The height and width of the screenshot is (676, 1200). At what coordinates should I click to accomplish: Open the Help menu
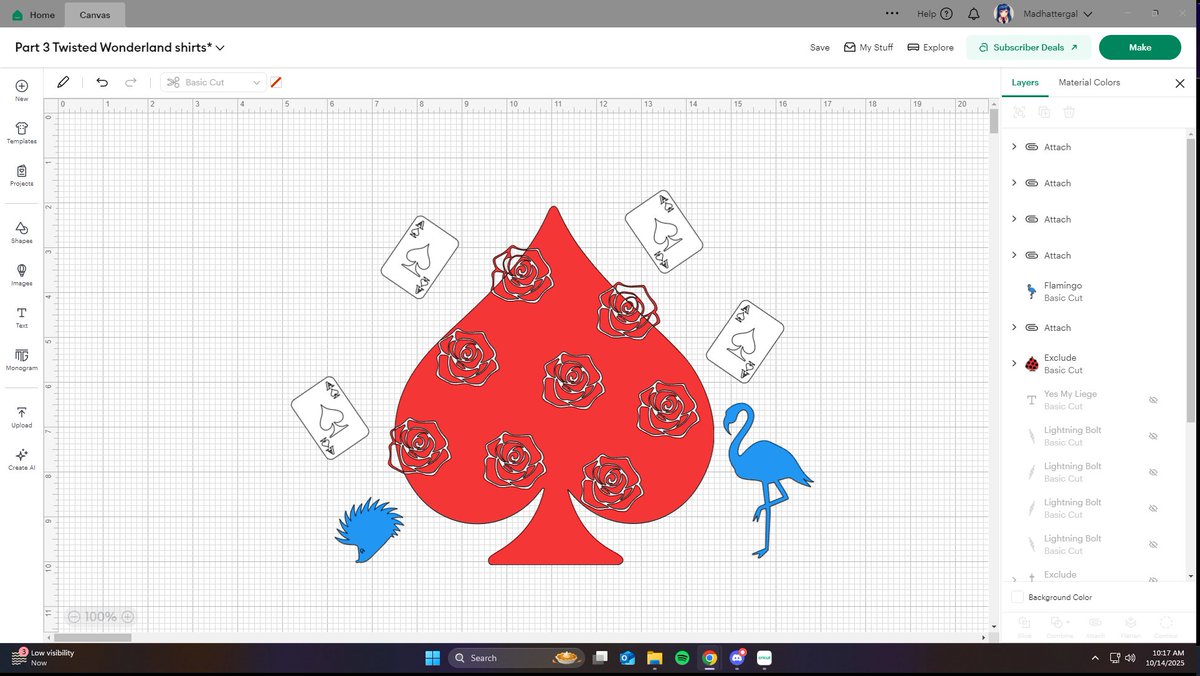click(934, 14)
